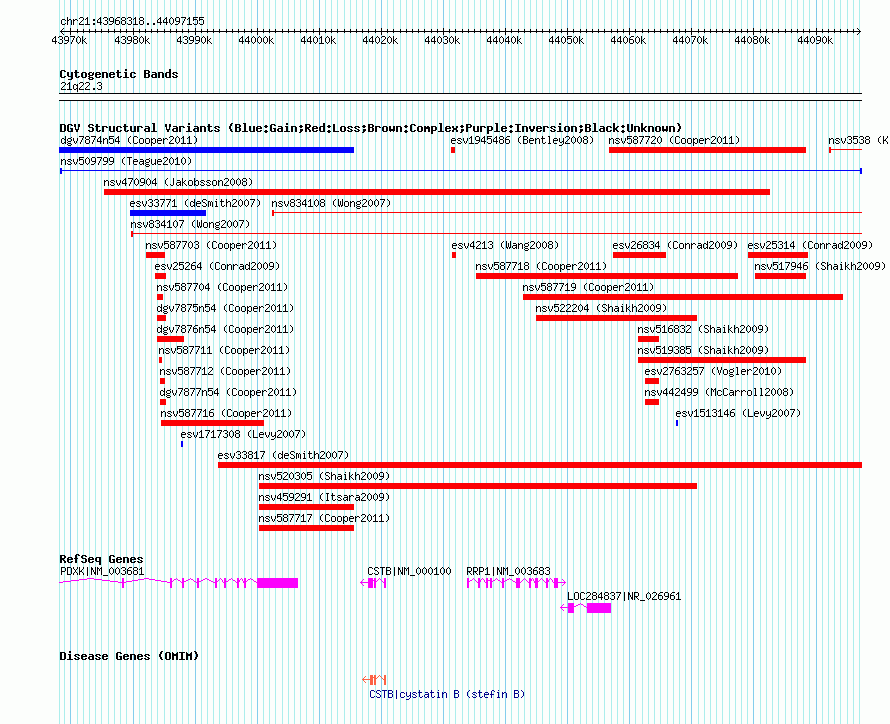This screenshot has height=724, width=890.
Task: Select the esv25264 (Conrad2009) label
Action: click(x=217, y=266)
